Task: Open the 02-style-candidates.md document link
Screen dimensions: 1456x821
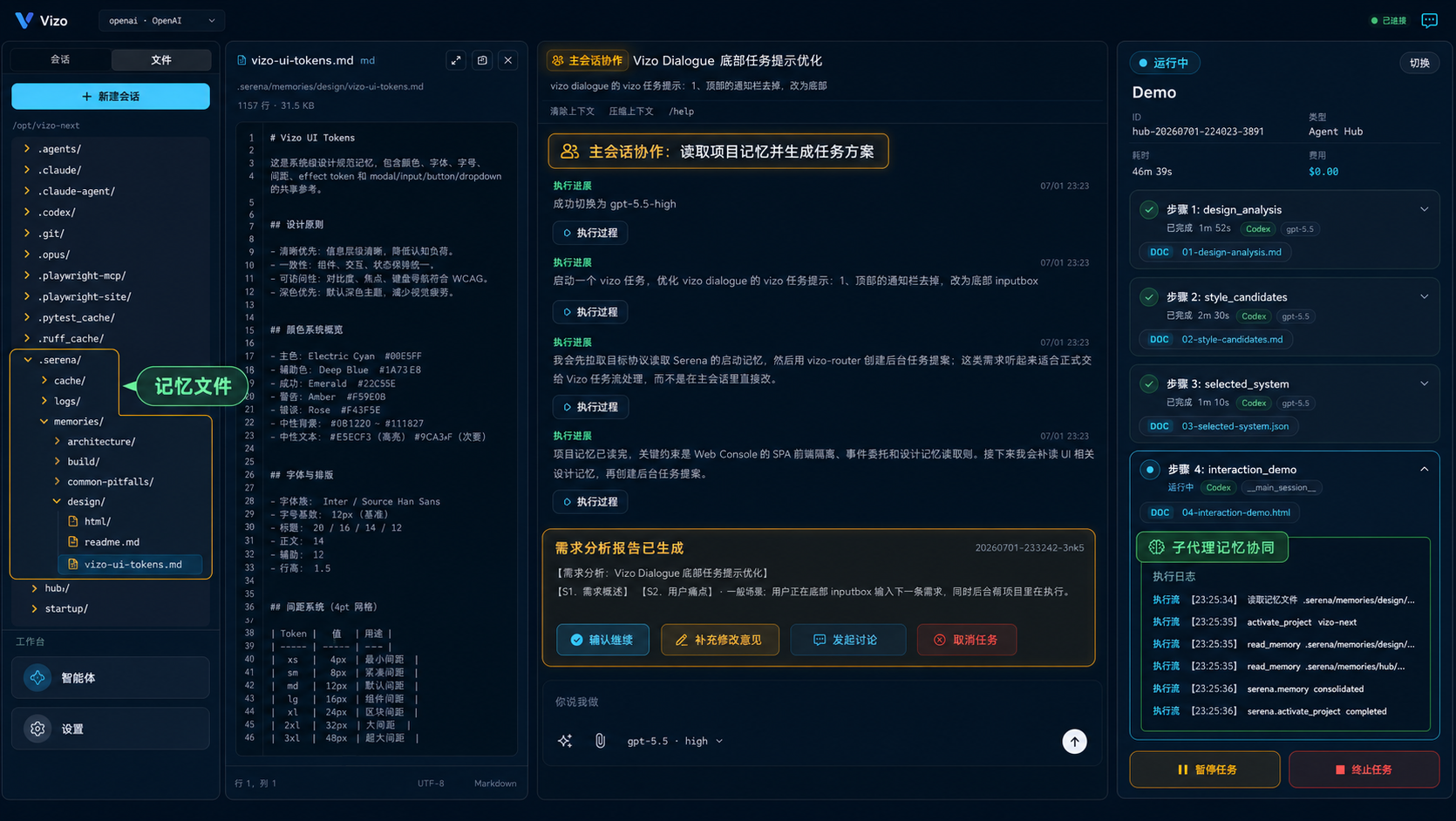Action: tap(1232, 339)
